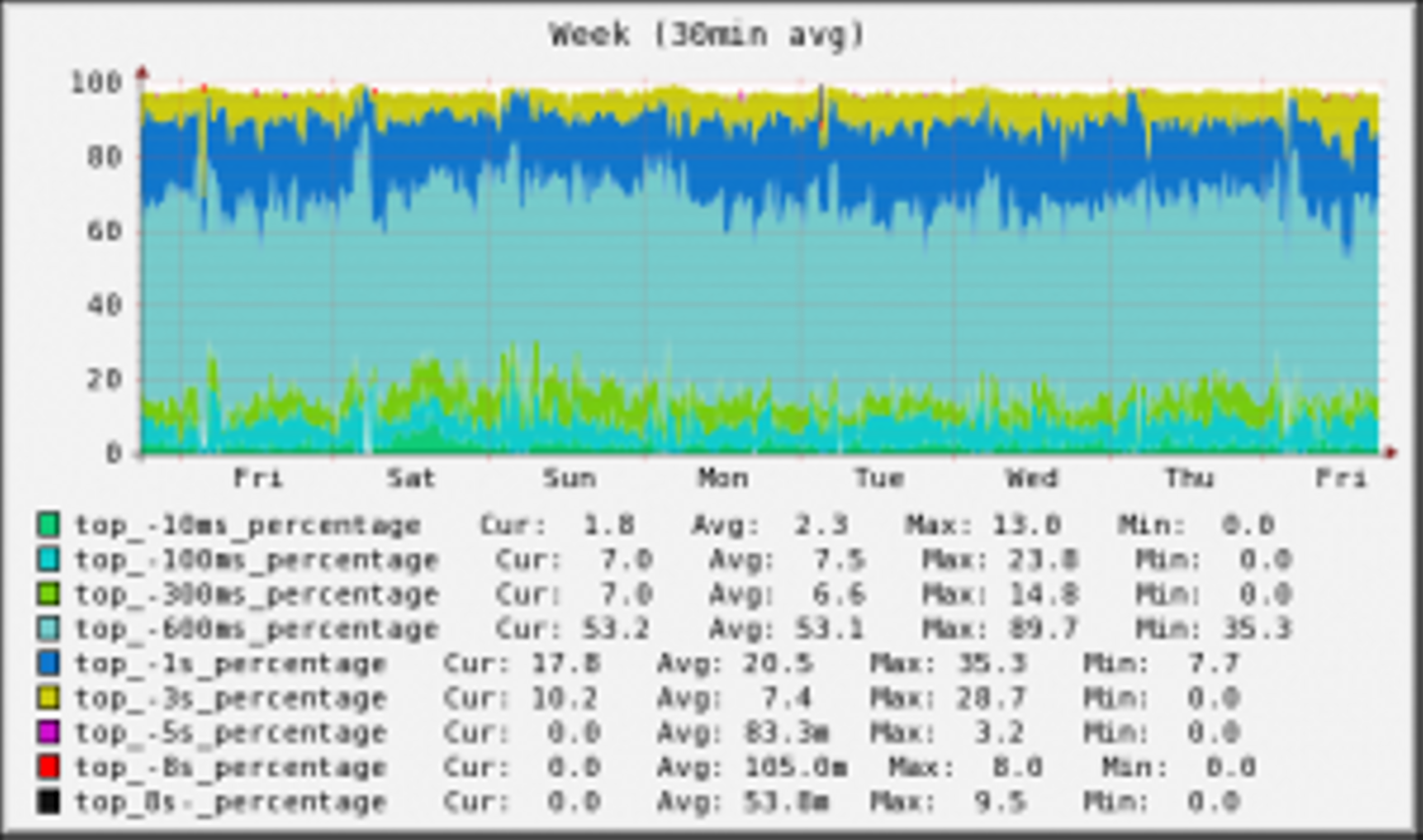Click the "100" y-axis label
Viewport: 1423px width, 840px height.
(96, 81)
